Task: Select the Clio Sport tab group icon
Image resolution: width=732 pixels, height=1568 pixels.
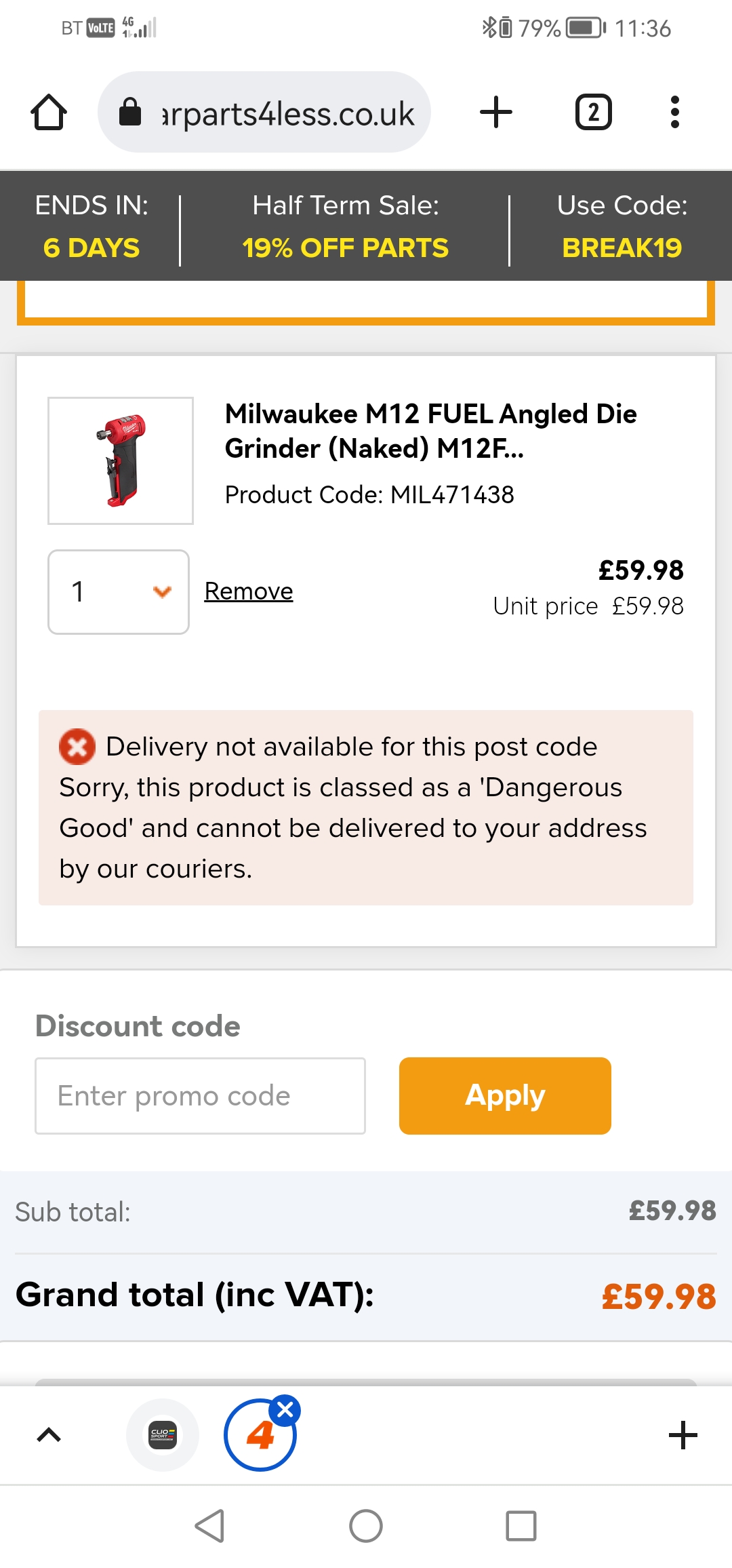Action: click(x=163, y=1434)
